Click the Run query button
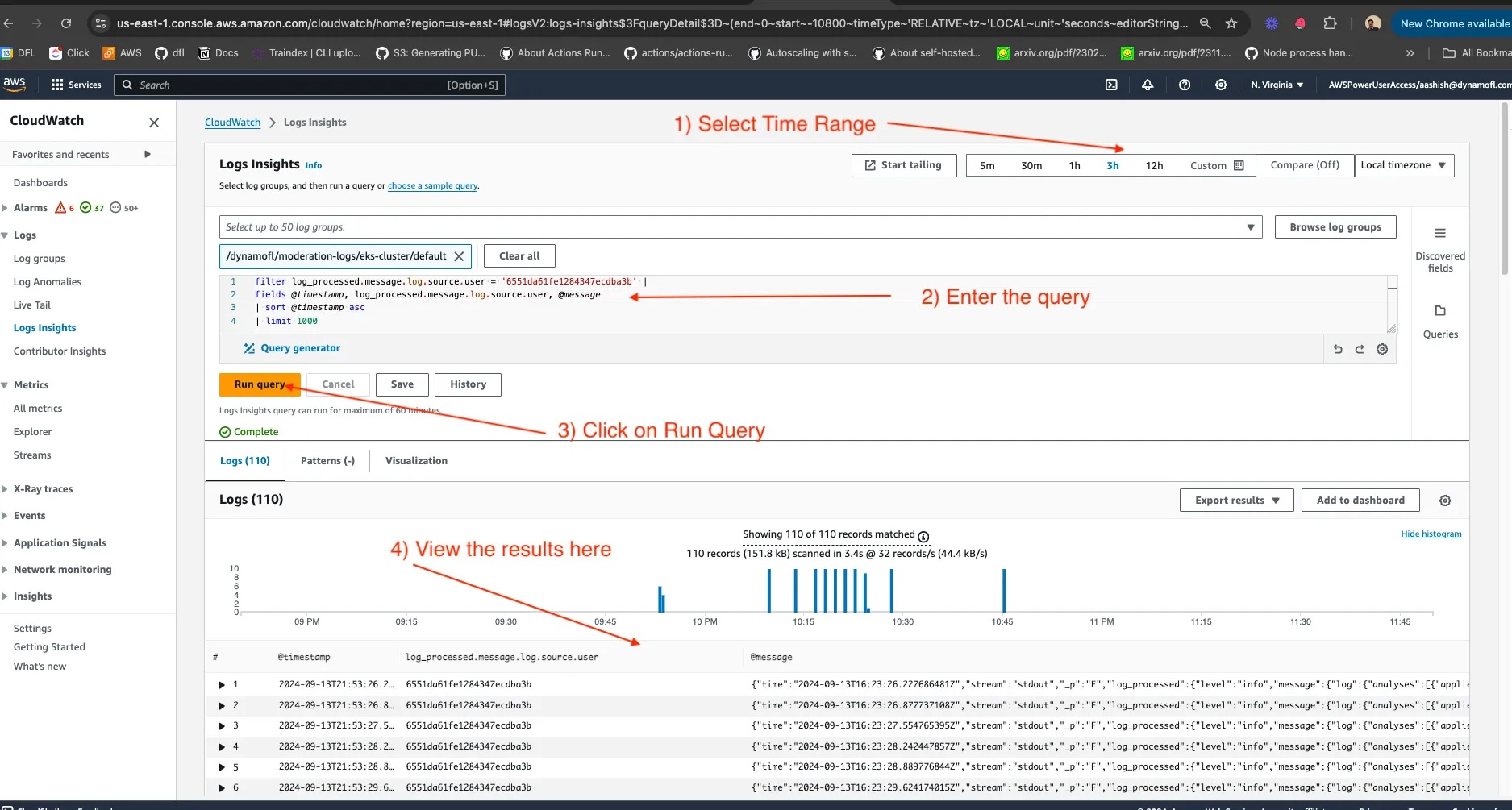The image size is (1512, 810). [260, 384]
